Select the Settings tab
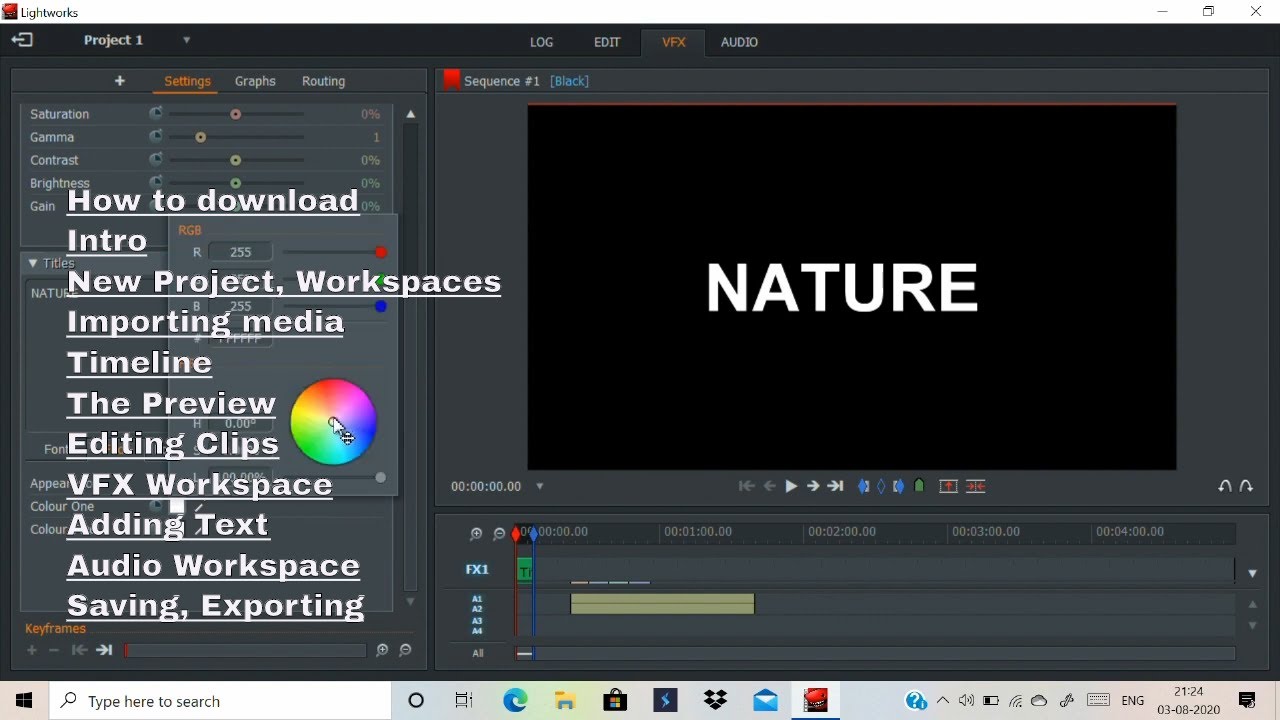The image size is (1280, 720). point(188,81)
